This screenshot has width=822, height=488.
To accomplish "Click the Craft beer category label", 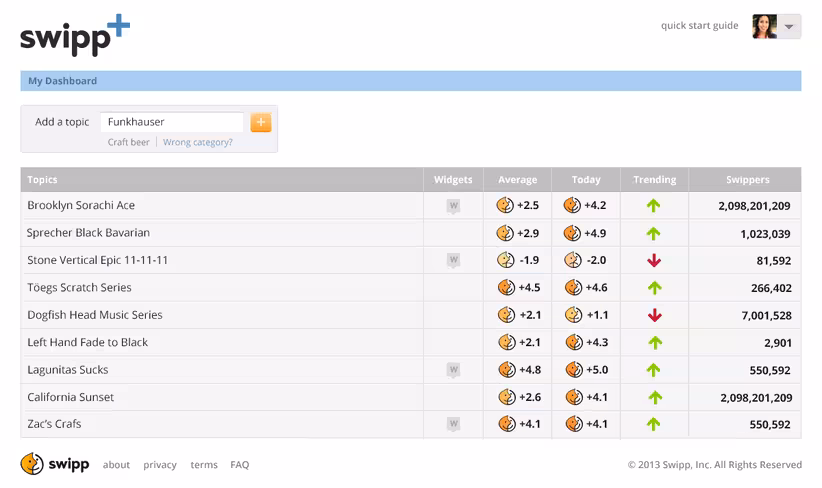I will [x=128, y=142].
